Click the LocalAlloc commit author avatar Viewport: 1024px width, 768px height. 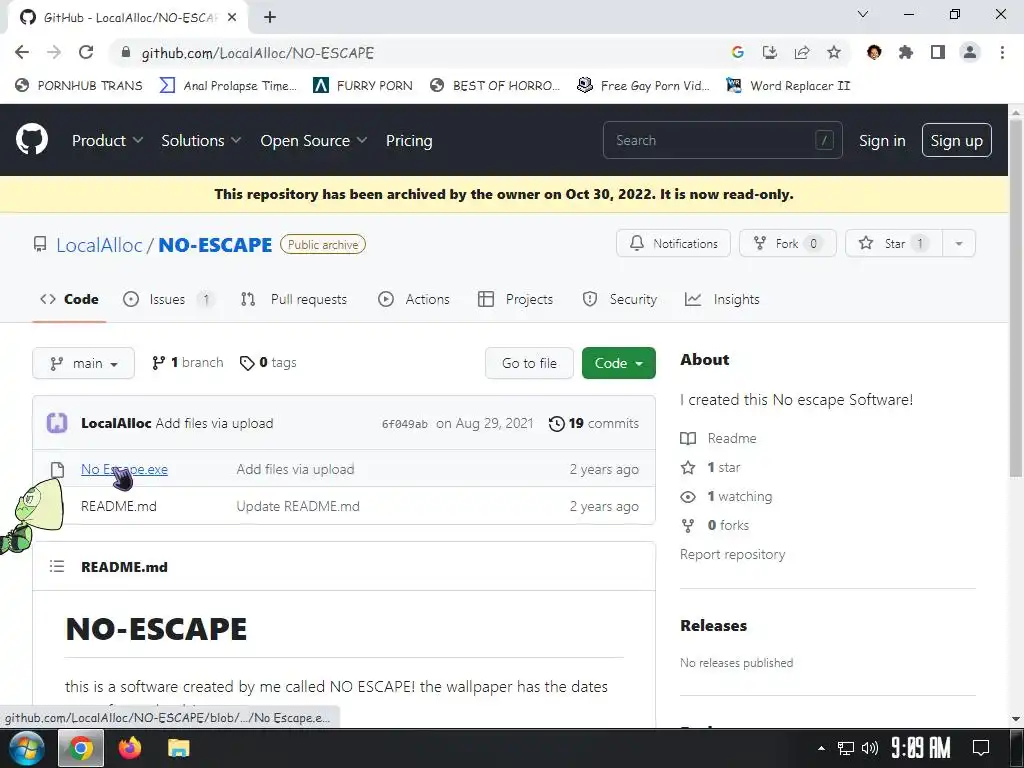tap(57, 423)
